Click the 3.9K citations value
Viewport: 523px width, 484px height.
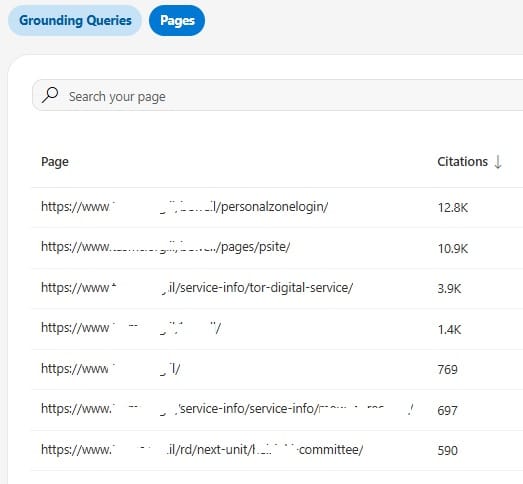point(449,289)
